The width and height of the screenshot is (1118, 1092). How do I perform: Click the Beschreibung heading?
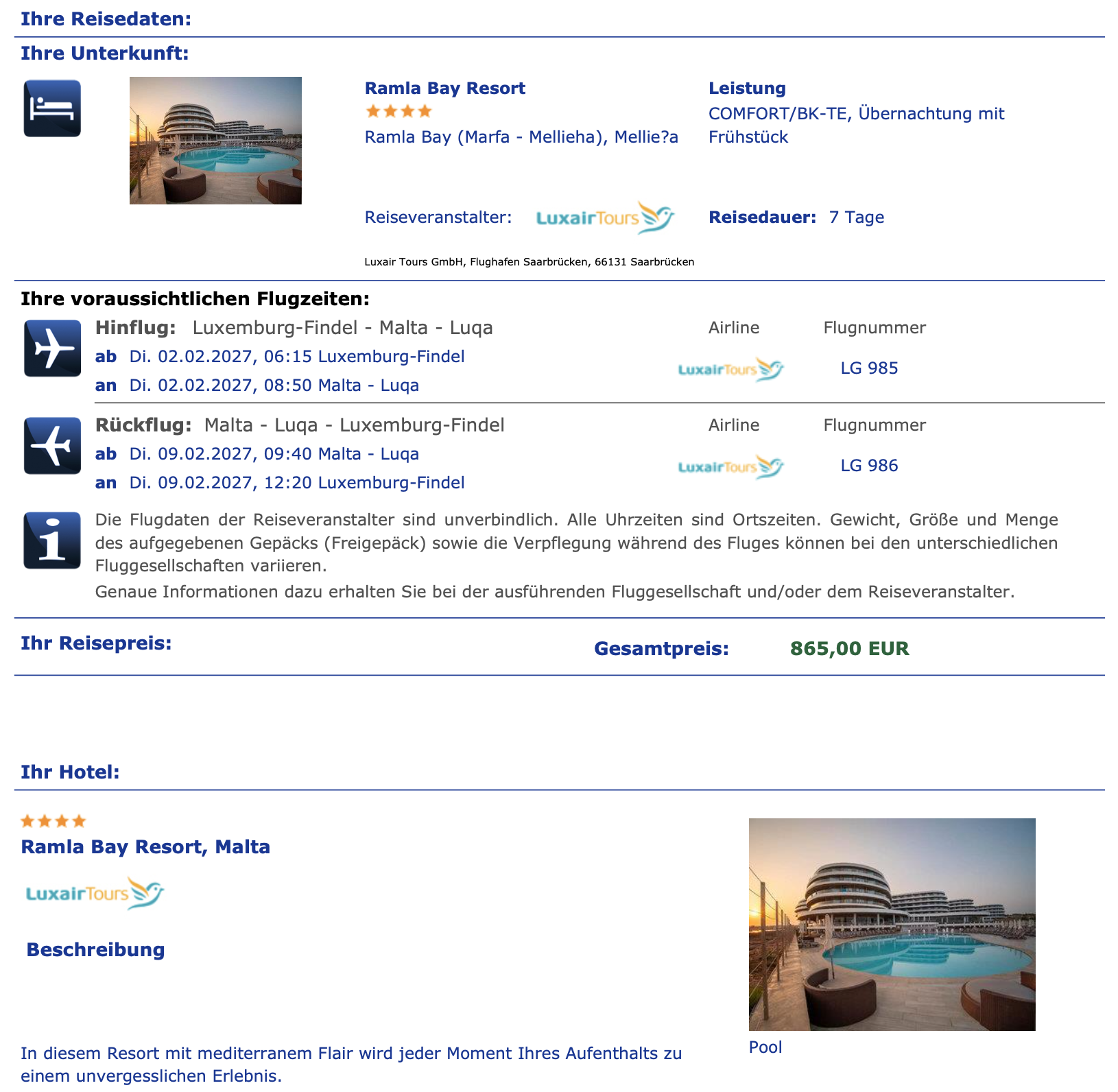coord(95,950)
